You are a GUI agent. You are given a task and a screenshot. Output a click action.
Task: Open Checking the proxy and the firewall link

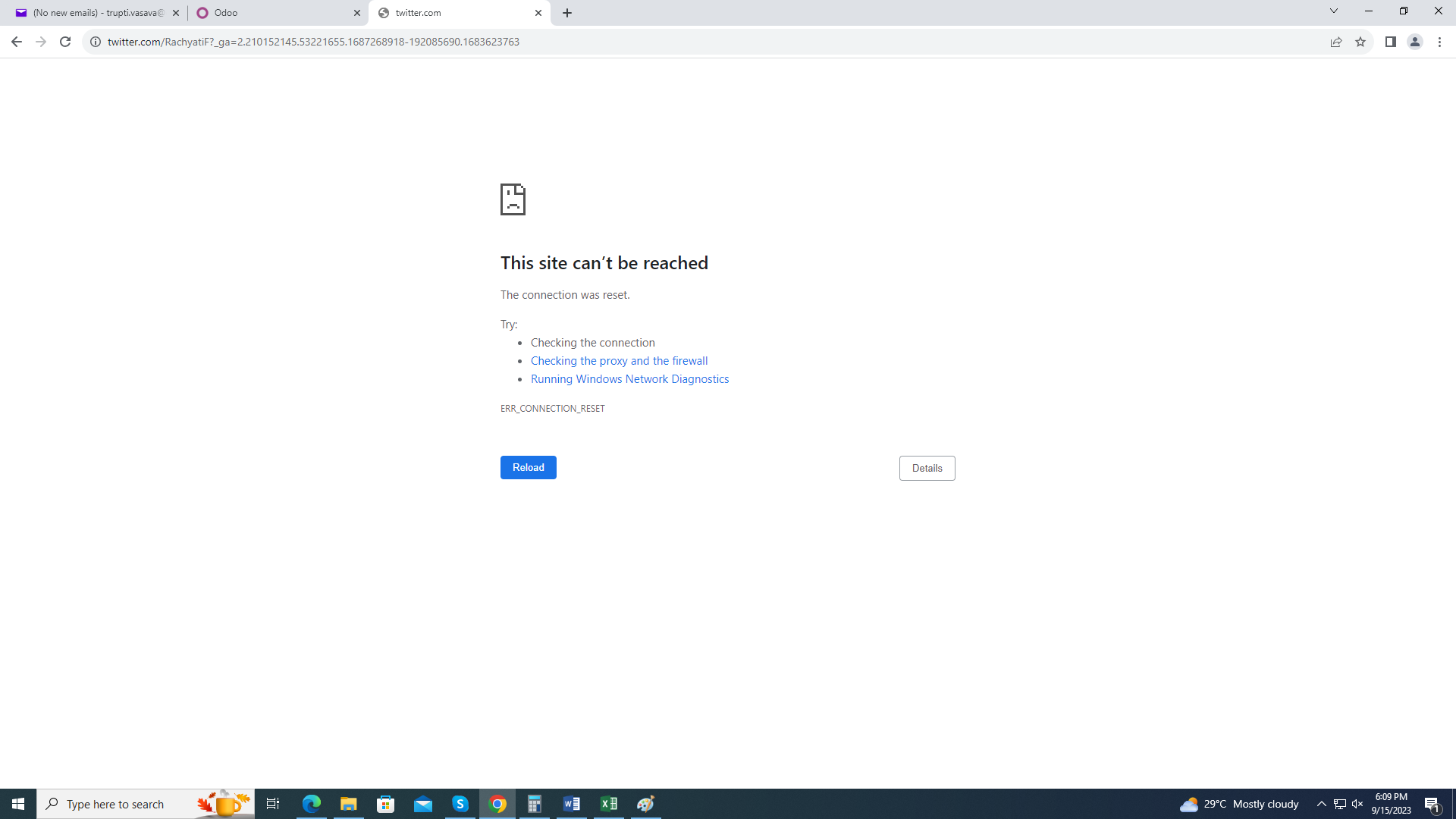(619, 361)
